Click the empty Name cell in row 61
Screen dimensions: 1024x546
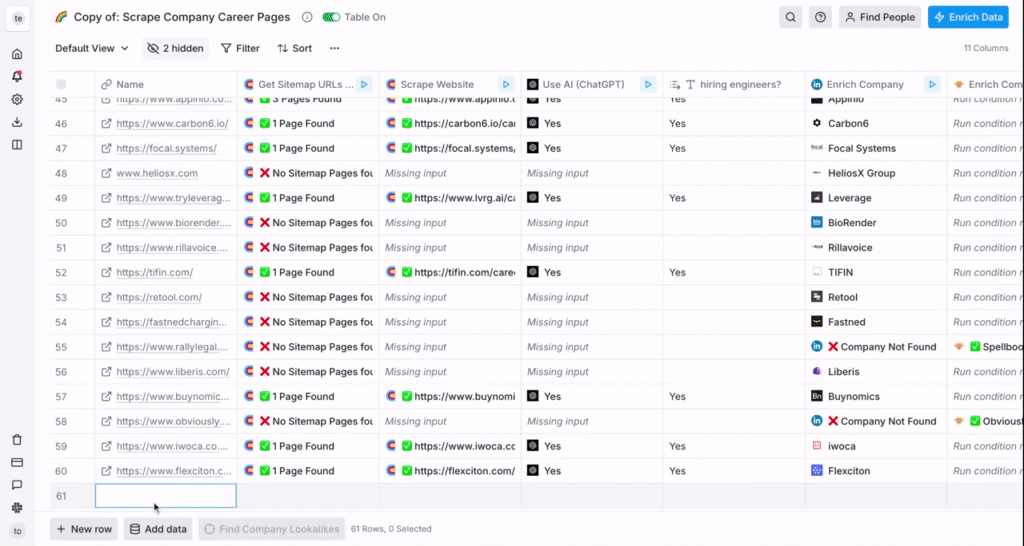coord(166,496)
